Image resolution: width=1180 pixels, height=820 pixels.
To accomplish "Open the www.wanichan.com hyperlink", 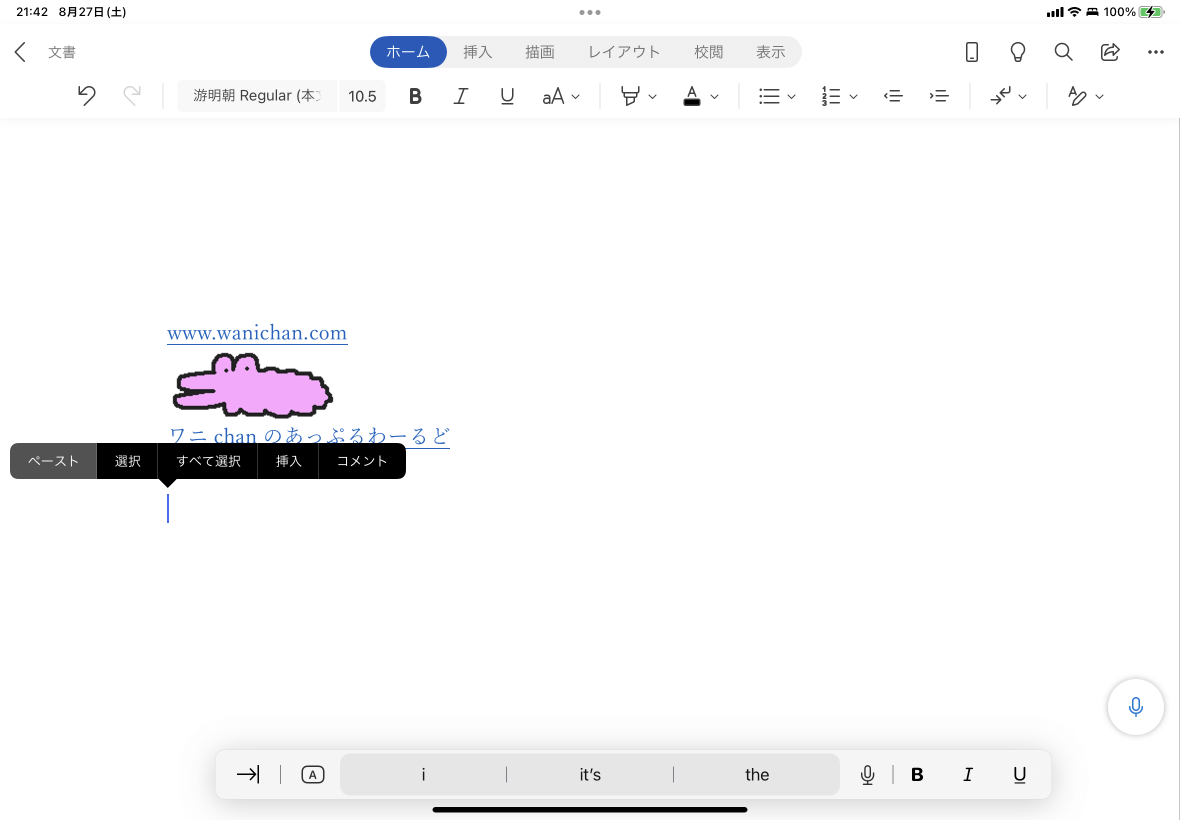I will point(257,333).
